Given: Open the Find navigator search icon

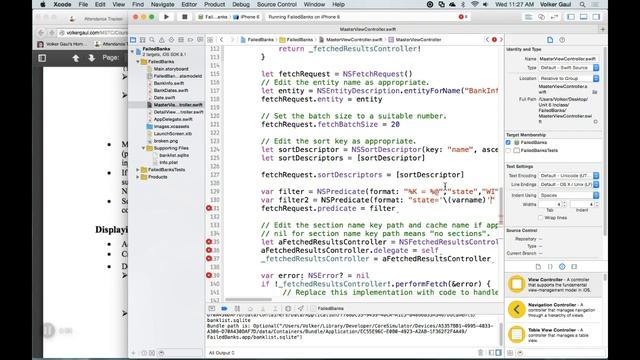Looking at the screenshot, I should click(x=152, y=40).
